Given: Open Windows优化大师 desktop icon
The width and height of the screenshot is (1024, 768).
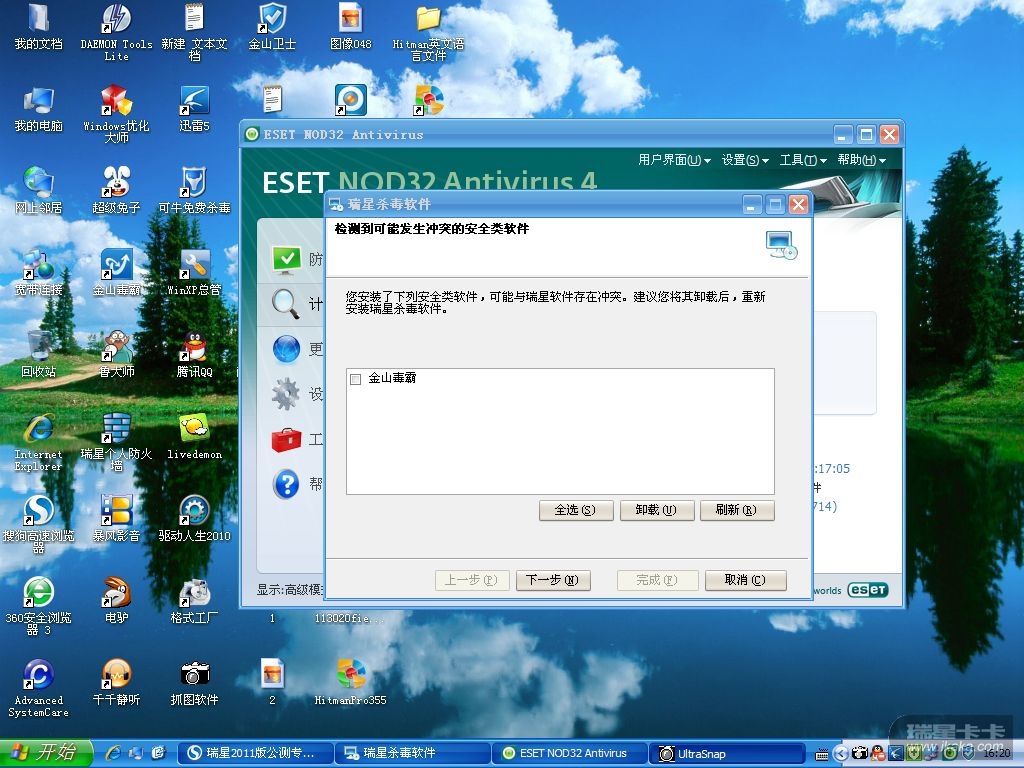Looking at the screenshot, I should point(116,114).
